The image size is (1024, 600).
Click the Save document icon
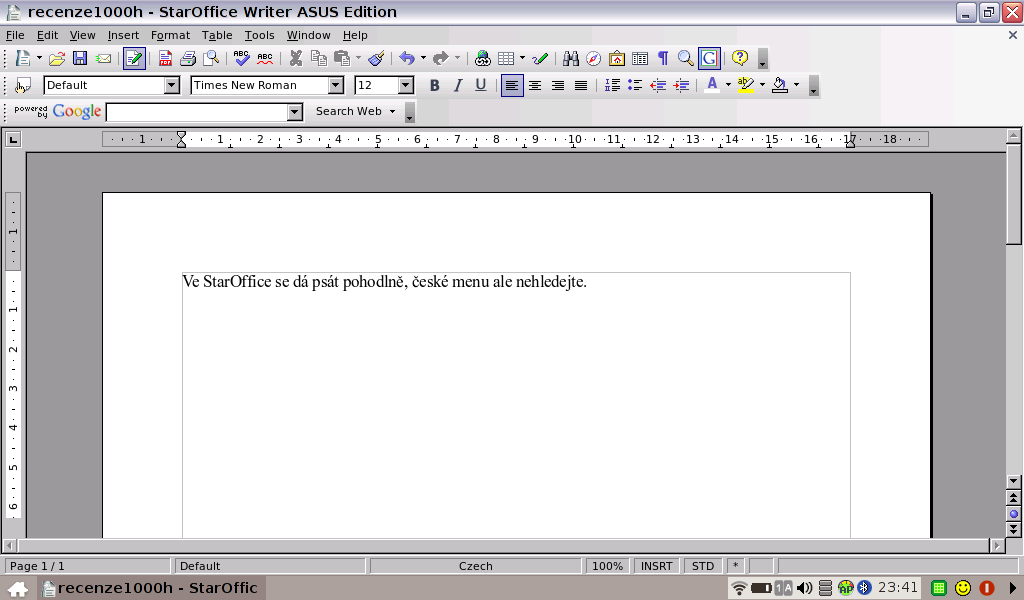[80, 58]
